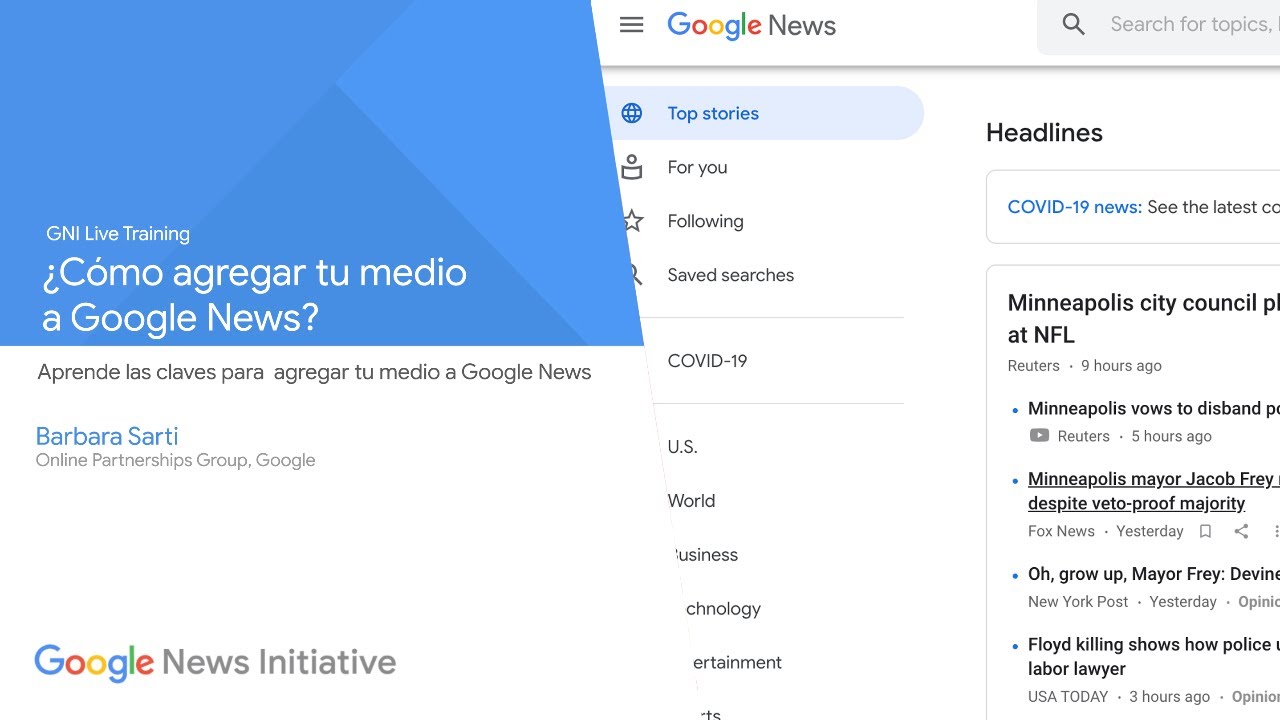Bookmark the Fox News article
The height and width of the screenshot is (720, 1280).
point(1205,531)
